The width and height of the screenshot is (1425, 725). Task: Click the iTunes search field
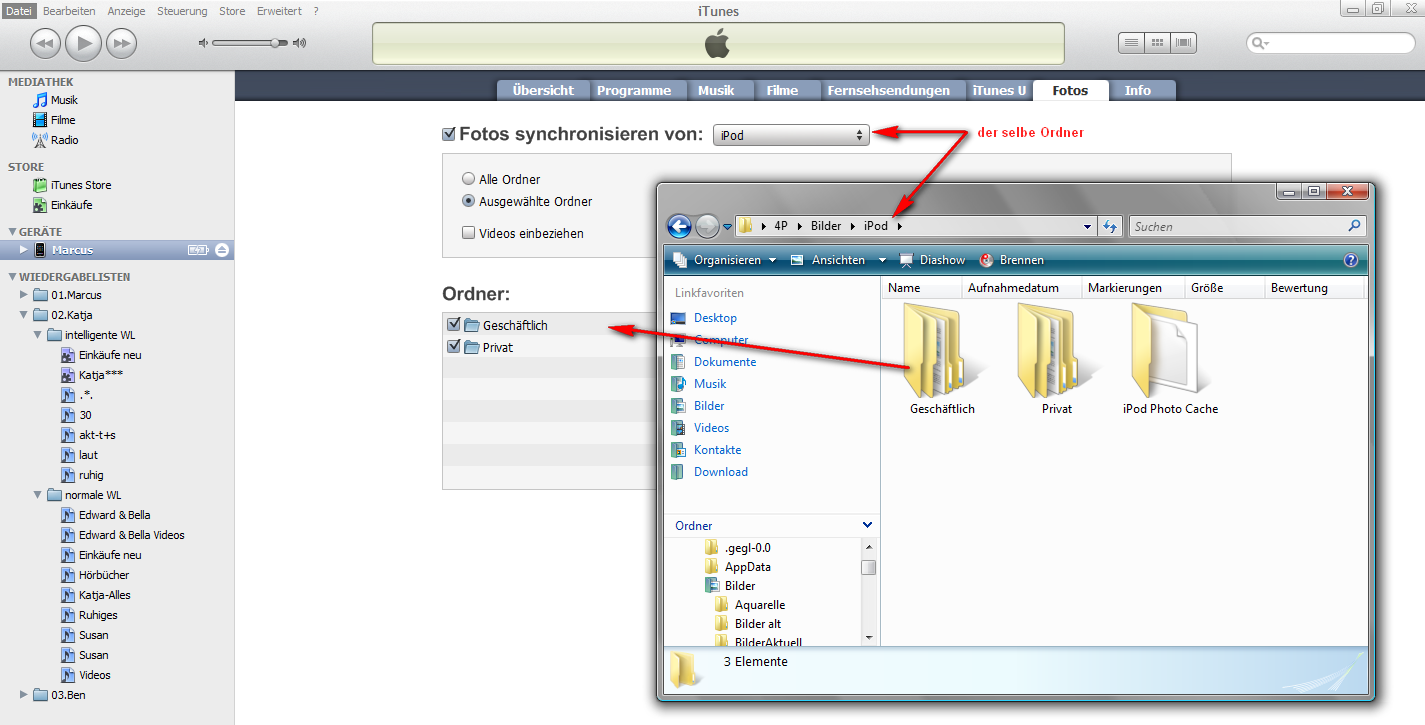pos(1330,43)
